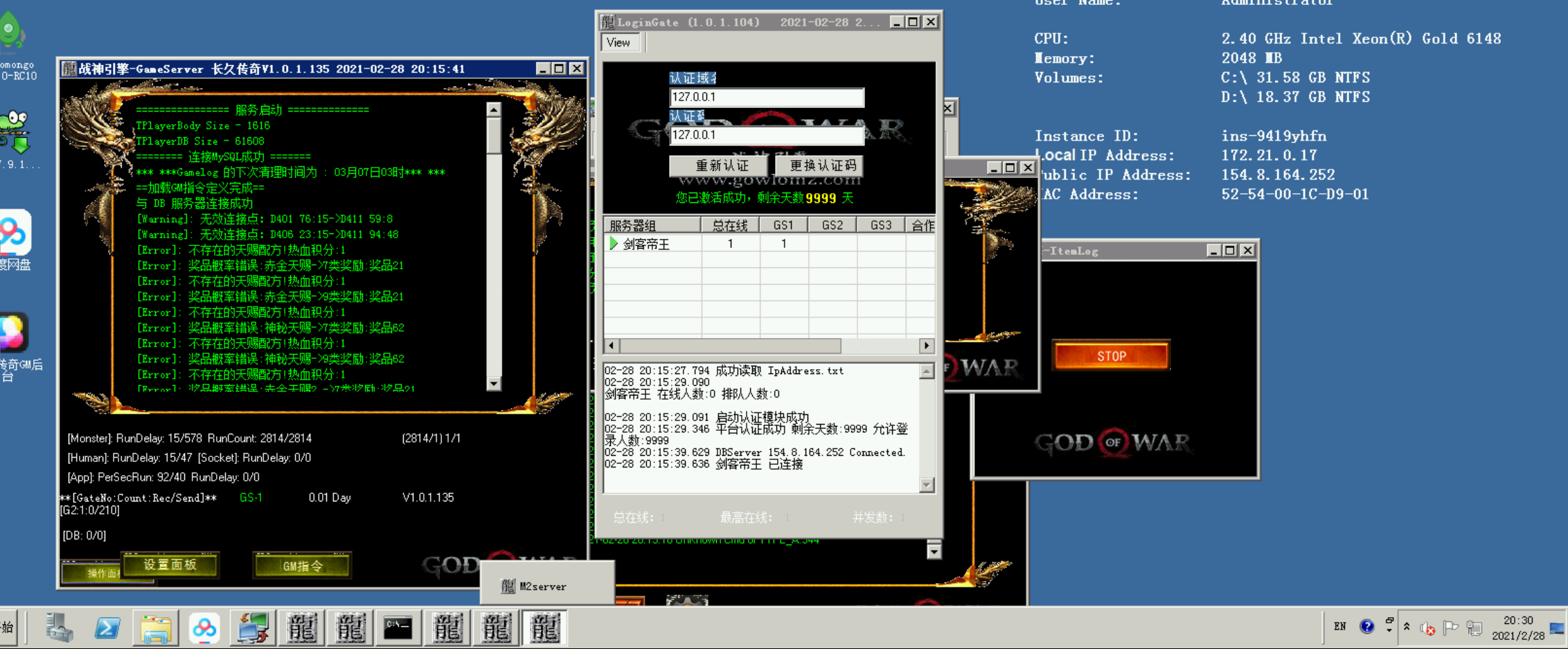Click the blue help question mark icon
Screen dimensions: 1568x649
tap(1366, 626)
